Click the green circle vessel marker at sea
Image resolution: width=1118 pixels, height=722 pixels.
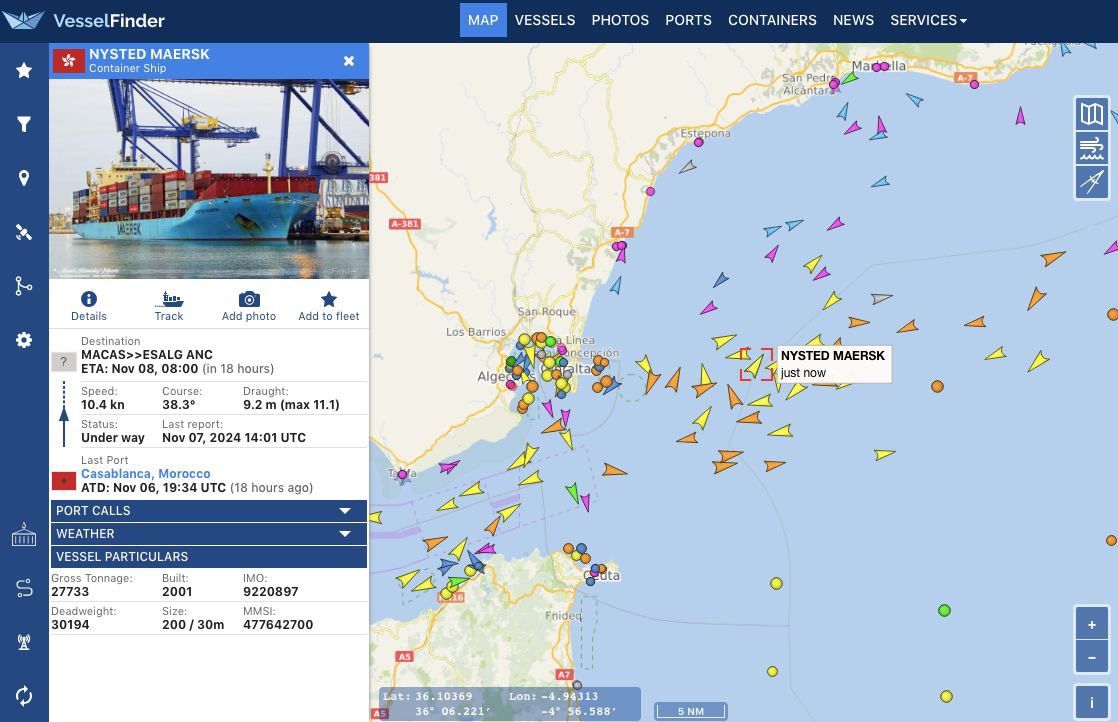[944, 610]
